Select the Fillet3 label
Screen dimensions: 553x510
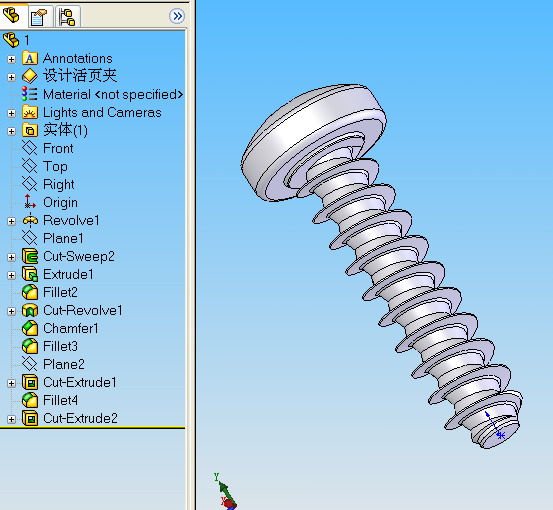pyautogui.click(x=60, y=346)
